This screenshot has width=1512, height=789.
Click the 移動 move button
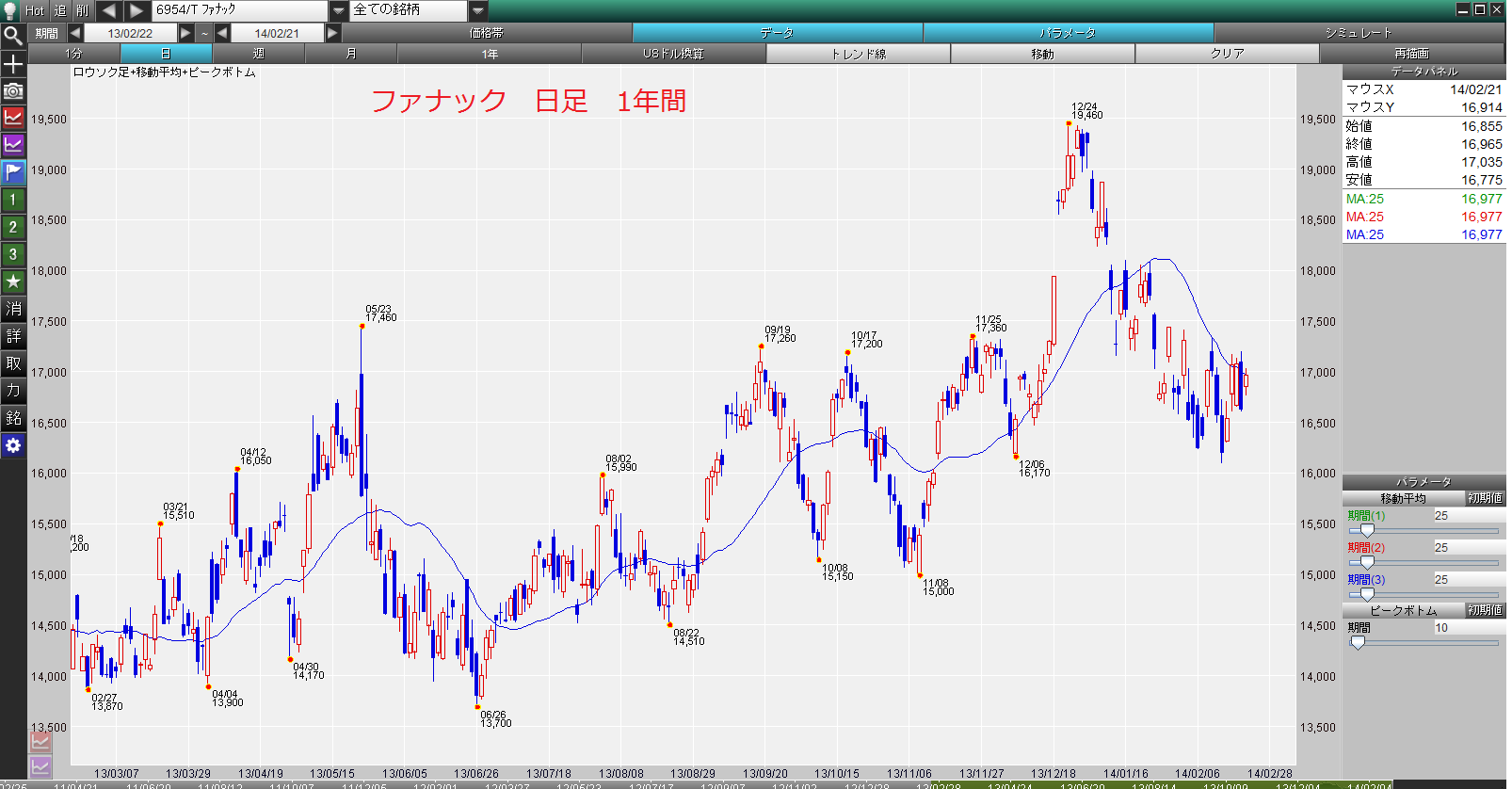[x=1043, y=54]
